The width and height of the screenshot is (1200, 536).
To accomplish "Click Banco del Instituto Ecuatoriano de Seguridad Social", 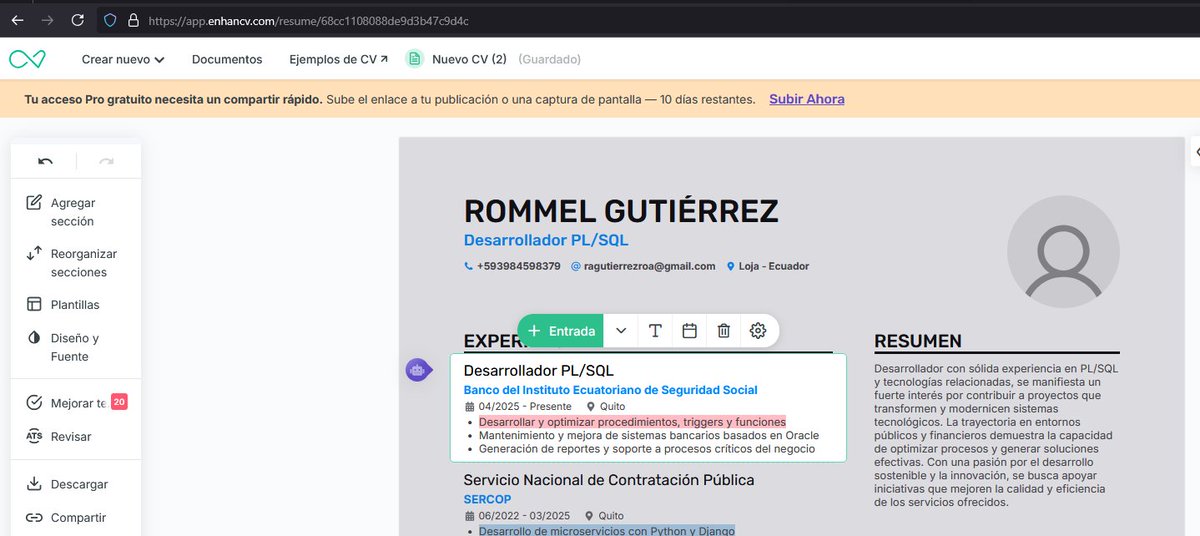I will pos(611,390).
